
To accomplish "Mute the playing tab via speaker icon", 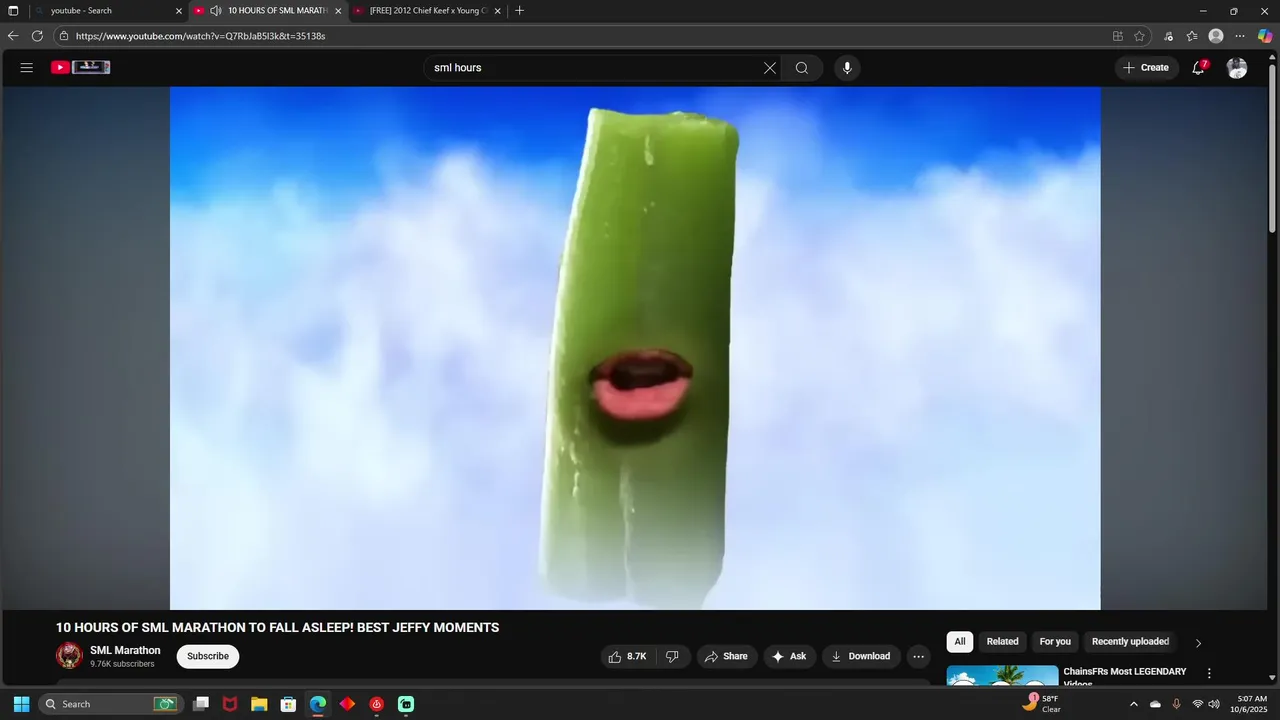I will point(215,11).
